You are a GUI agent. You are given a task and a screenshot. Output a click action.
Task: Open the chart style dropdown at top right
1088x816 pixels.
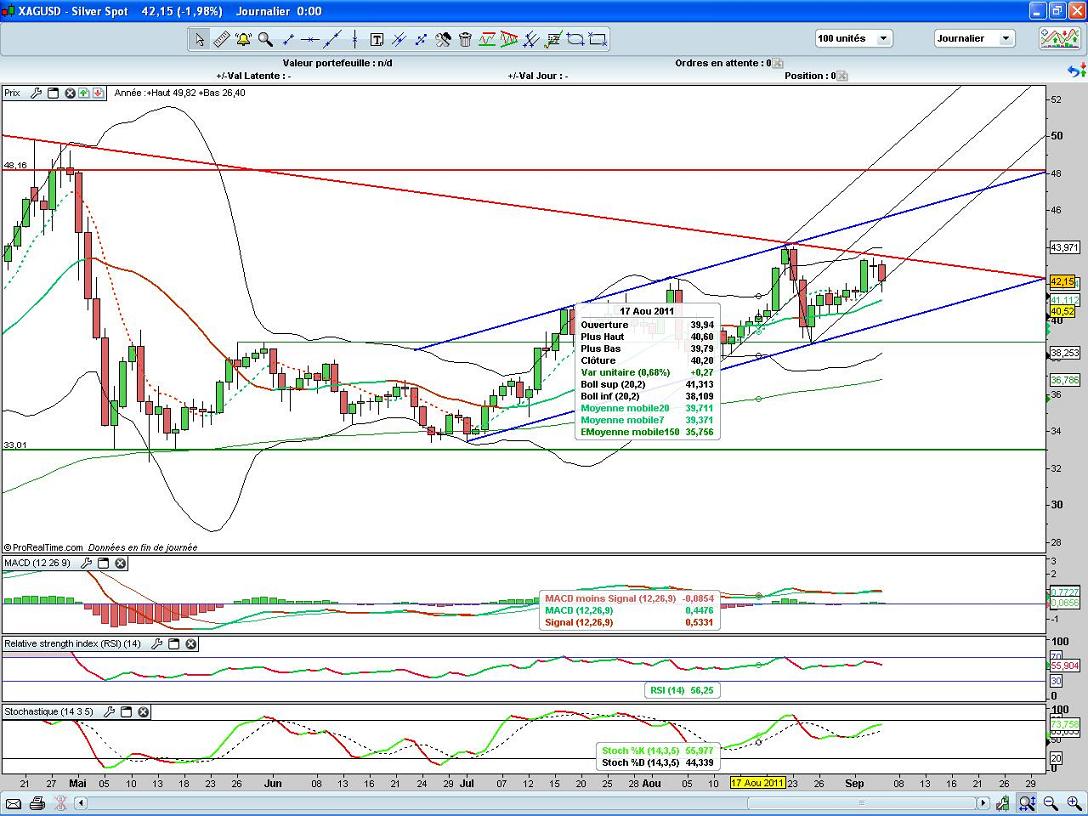1057,39
